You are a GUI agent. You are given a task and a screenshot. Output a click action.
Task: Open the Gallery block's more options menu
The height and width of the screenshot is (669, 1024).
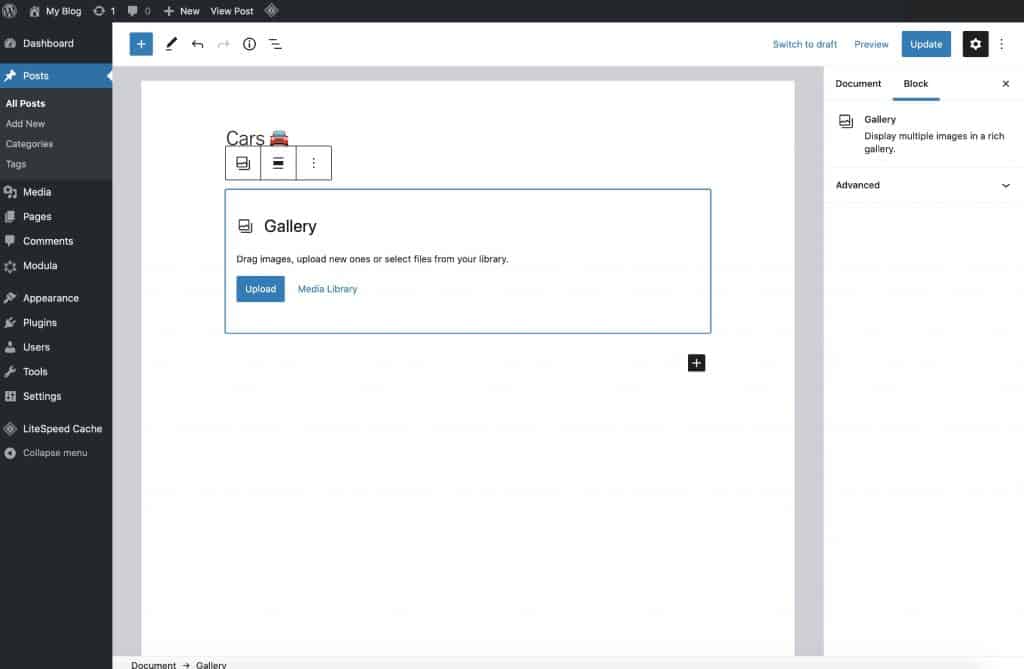[x=314, y=162]
